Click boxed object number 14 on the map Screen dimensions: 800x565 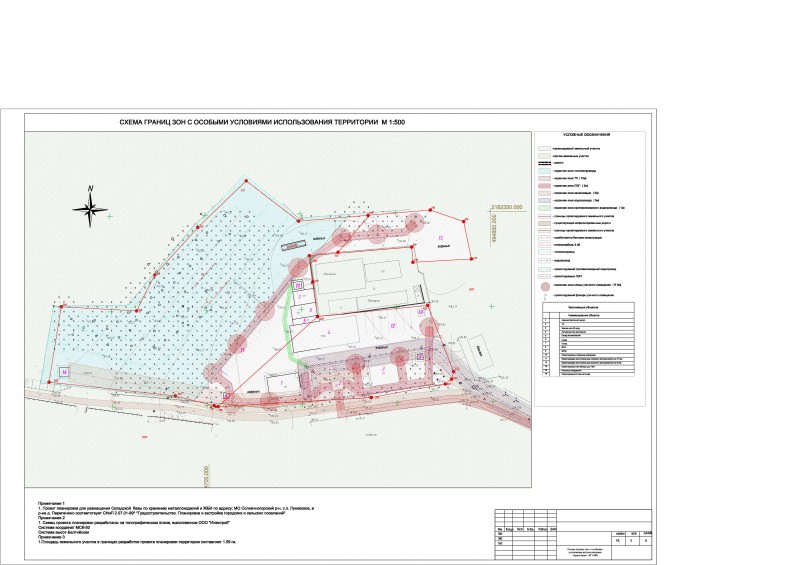coord(64,372)
